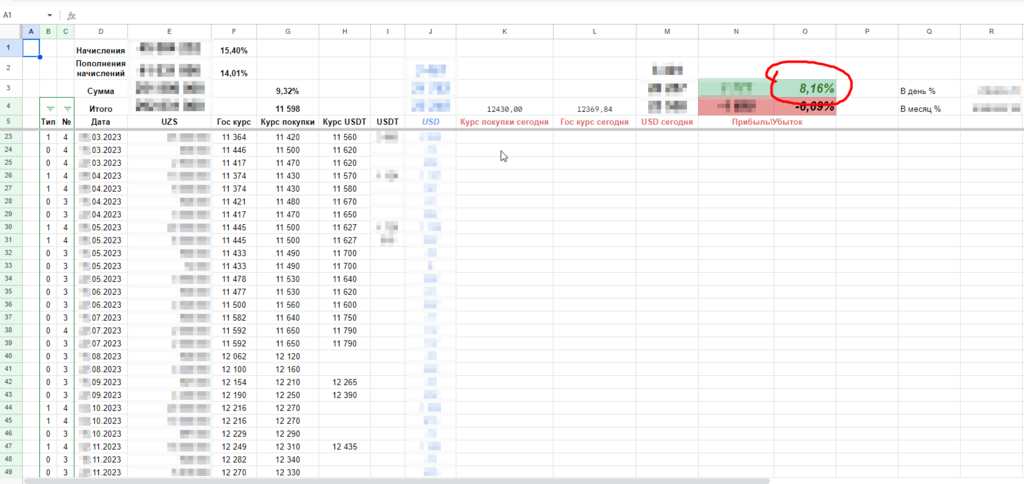Open the filter icon above the № column
Image resolution: width=1024 pixels, height=484 pixels.
[67, 109]
